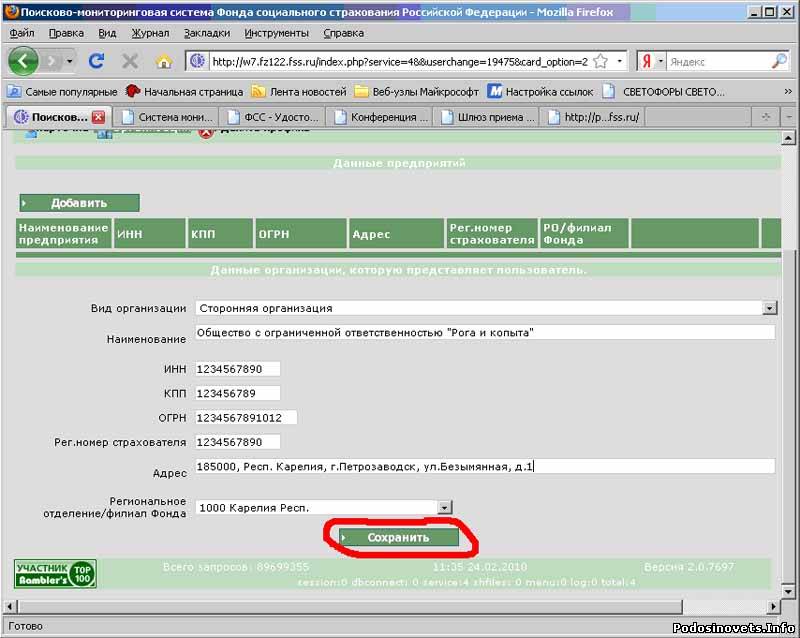Open the Закладки menu

pyautogui.click(x=207, y=33)
